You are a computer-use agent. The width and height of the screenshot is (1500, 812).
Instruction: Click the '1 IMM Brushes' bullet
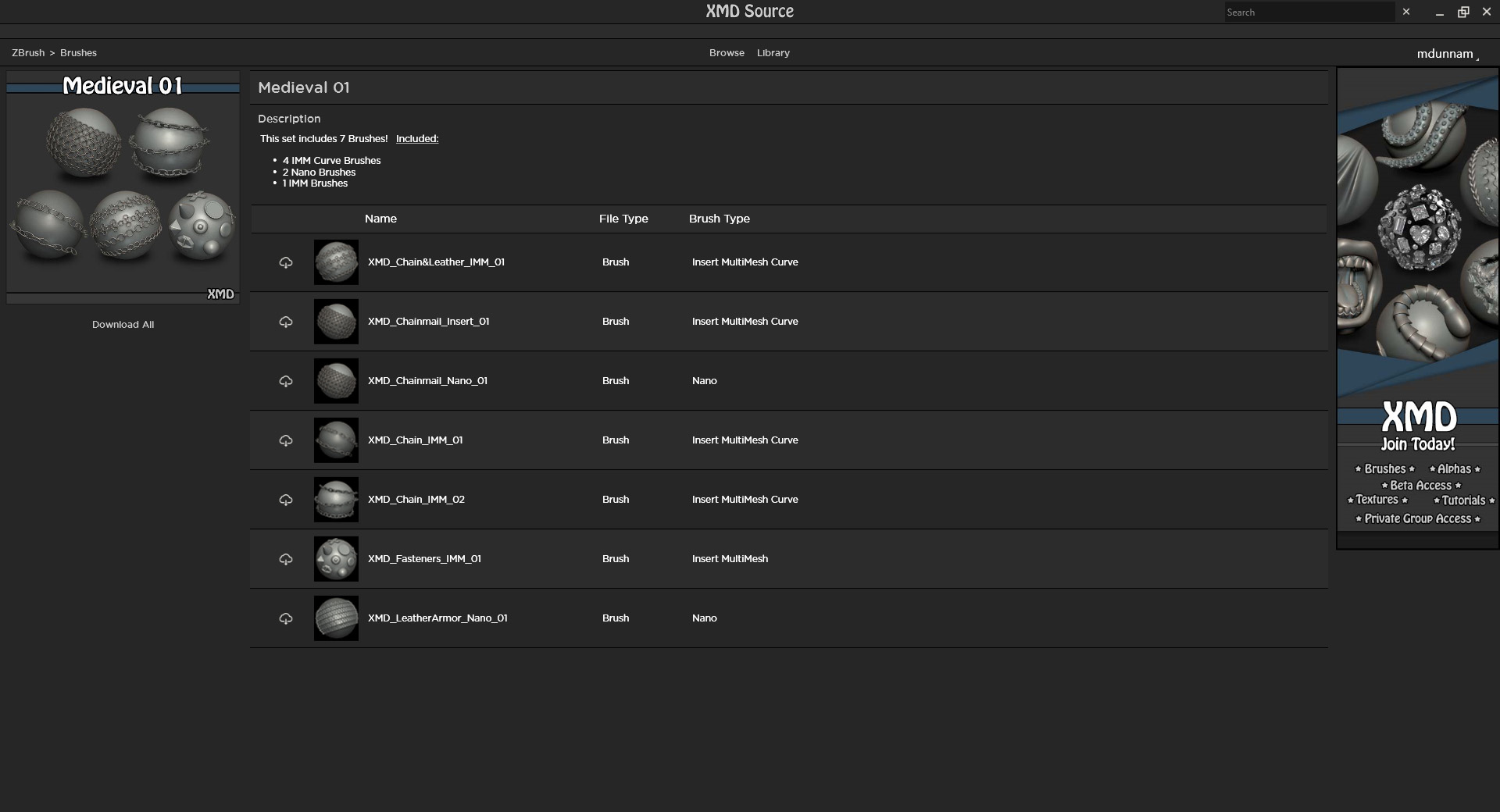point(315,183)
